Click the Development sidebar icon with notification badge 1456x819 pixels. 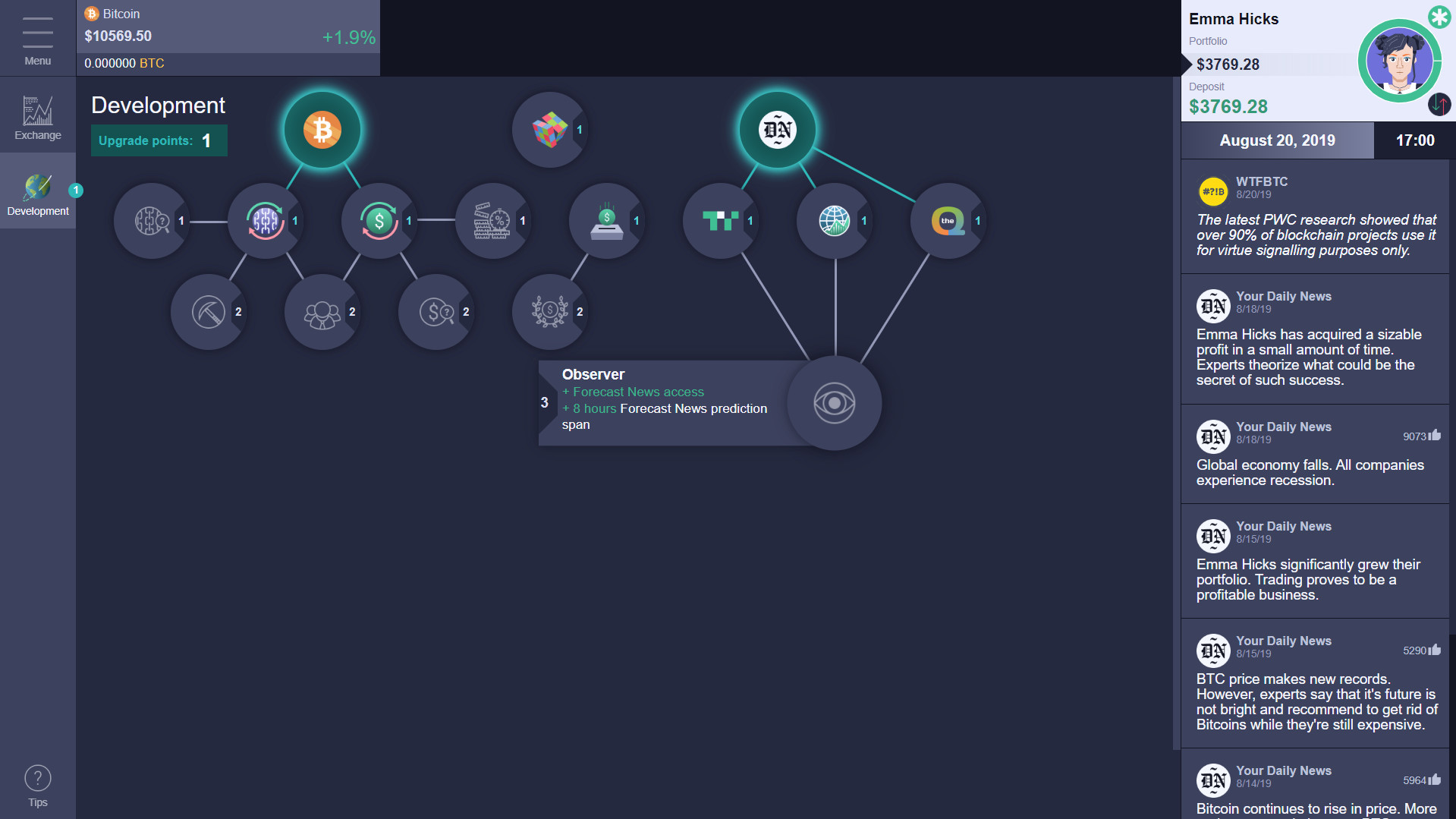coord(37,191)
